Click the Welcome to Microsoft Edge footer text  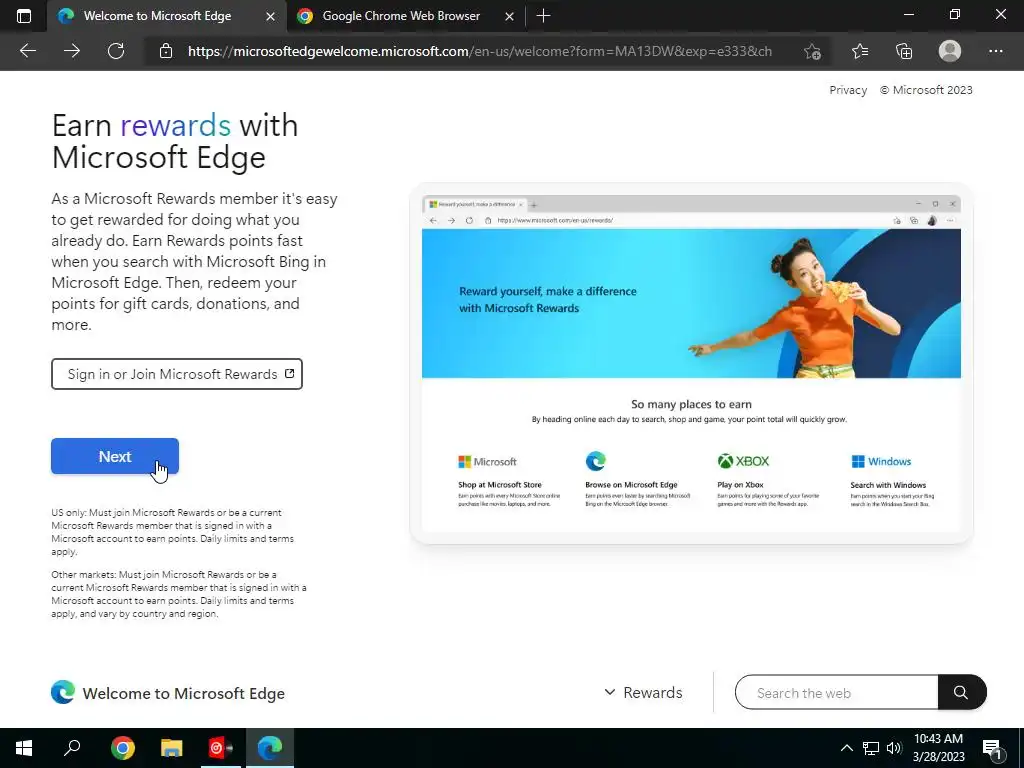tap(184, 693)
